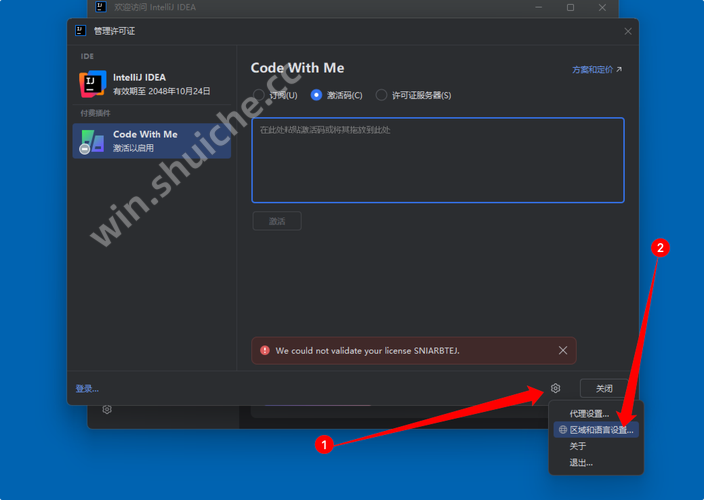Select Code With Me paid plugin entry
Image resolution: width=704 pixels, height=500 pixels.
pos(152,141)
